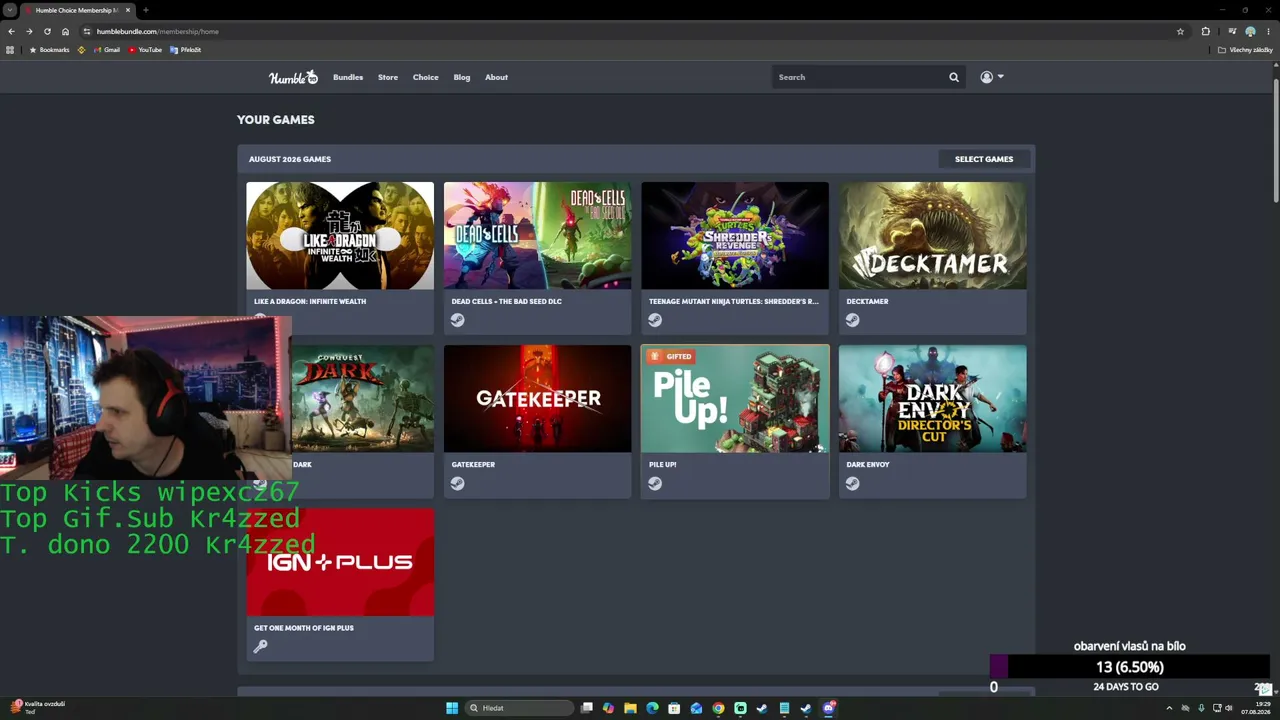Open the Blog menu item
This screenshot has height=720, width=1280.
point(462,77)
